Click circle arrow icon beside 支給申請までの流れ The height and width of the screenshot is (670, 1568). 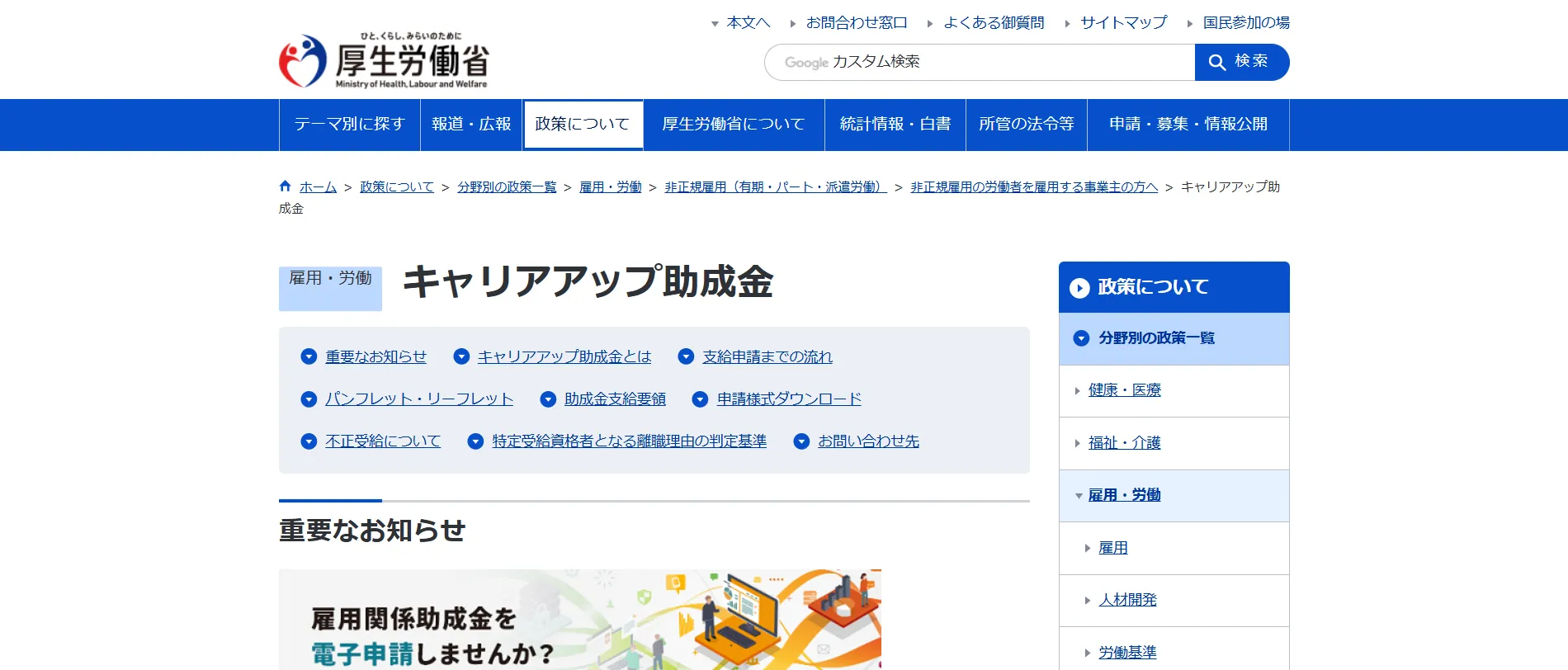pos(686,356)
